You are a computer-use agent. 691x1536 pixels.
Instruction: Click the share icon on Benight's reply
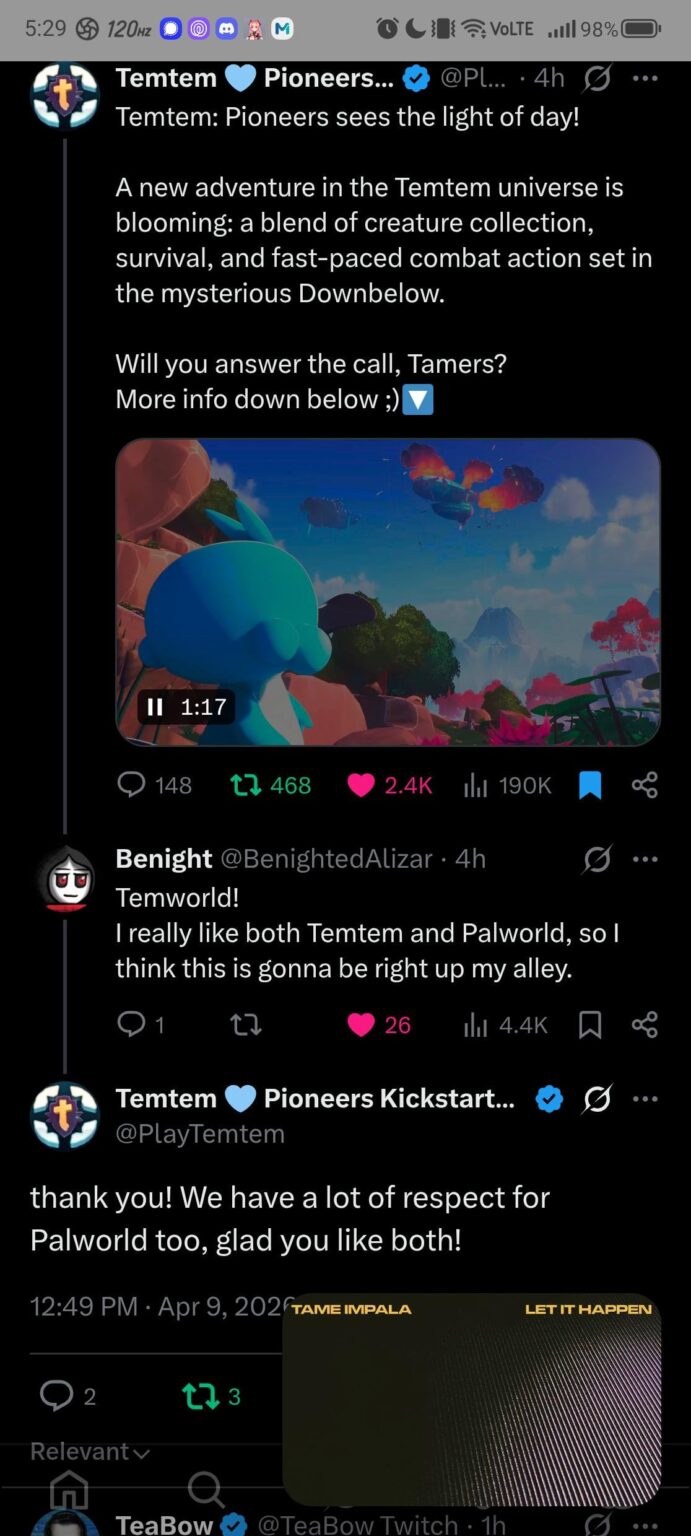(x=645, y=1024)
